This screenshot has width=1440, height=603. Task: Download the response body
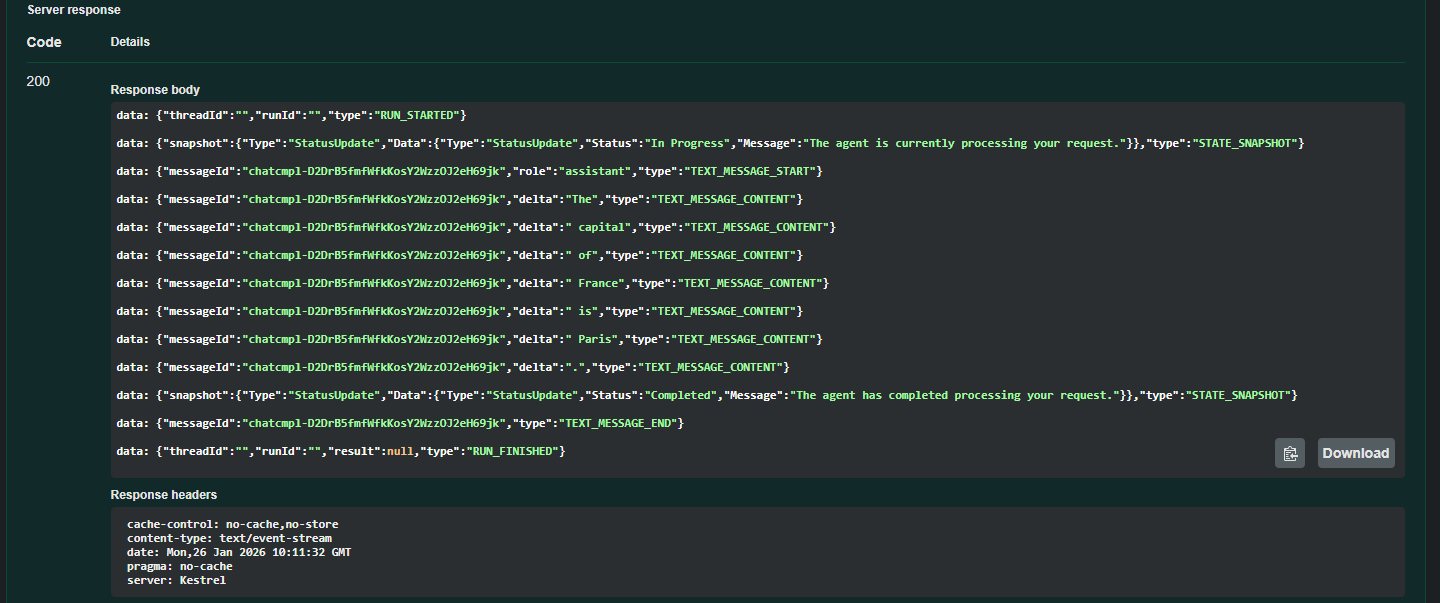click(1355, 453)
